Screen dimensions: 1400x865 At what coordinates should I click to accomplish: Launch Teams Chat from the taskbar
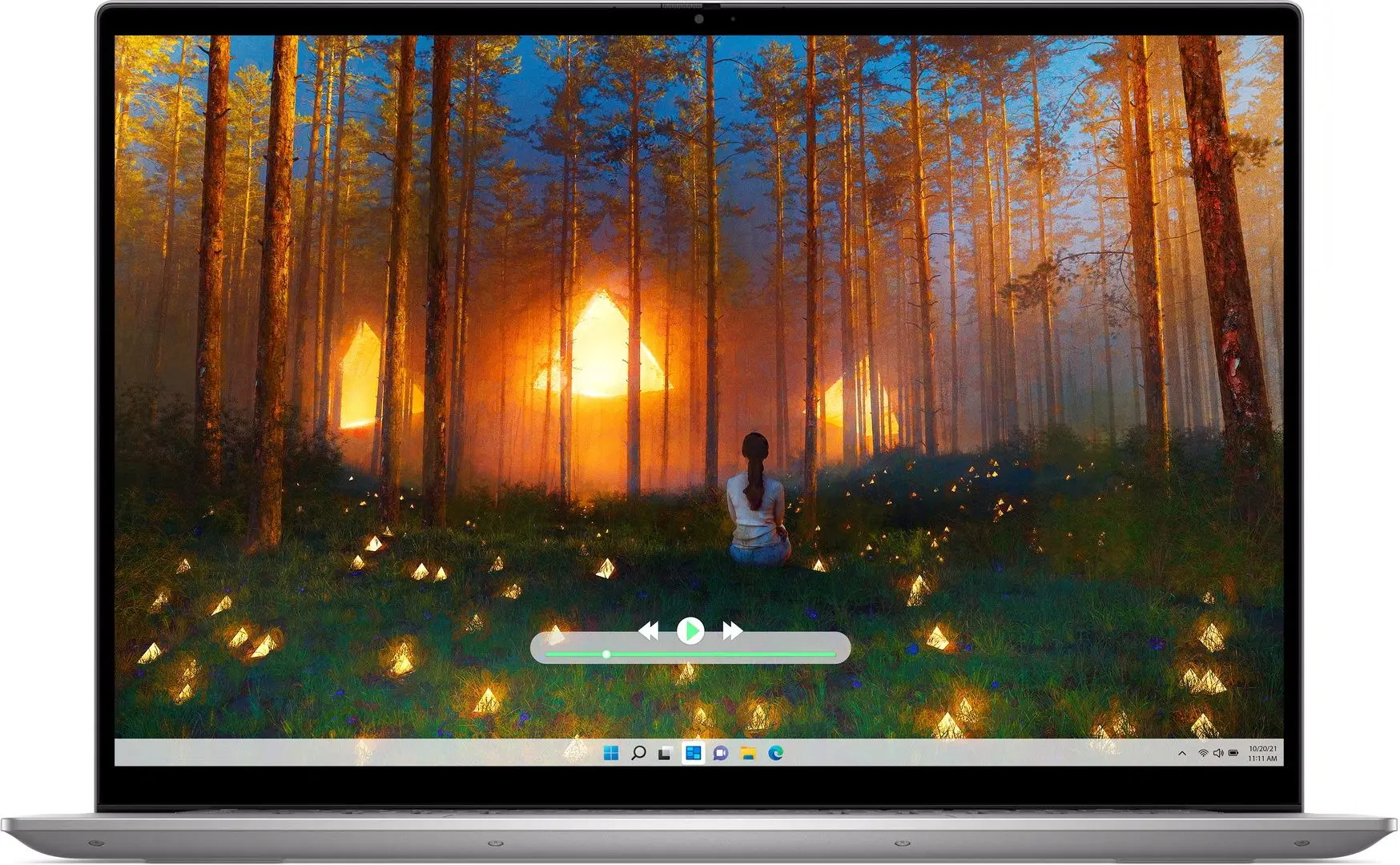pyautogui.click(x=721, y=753)
